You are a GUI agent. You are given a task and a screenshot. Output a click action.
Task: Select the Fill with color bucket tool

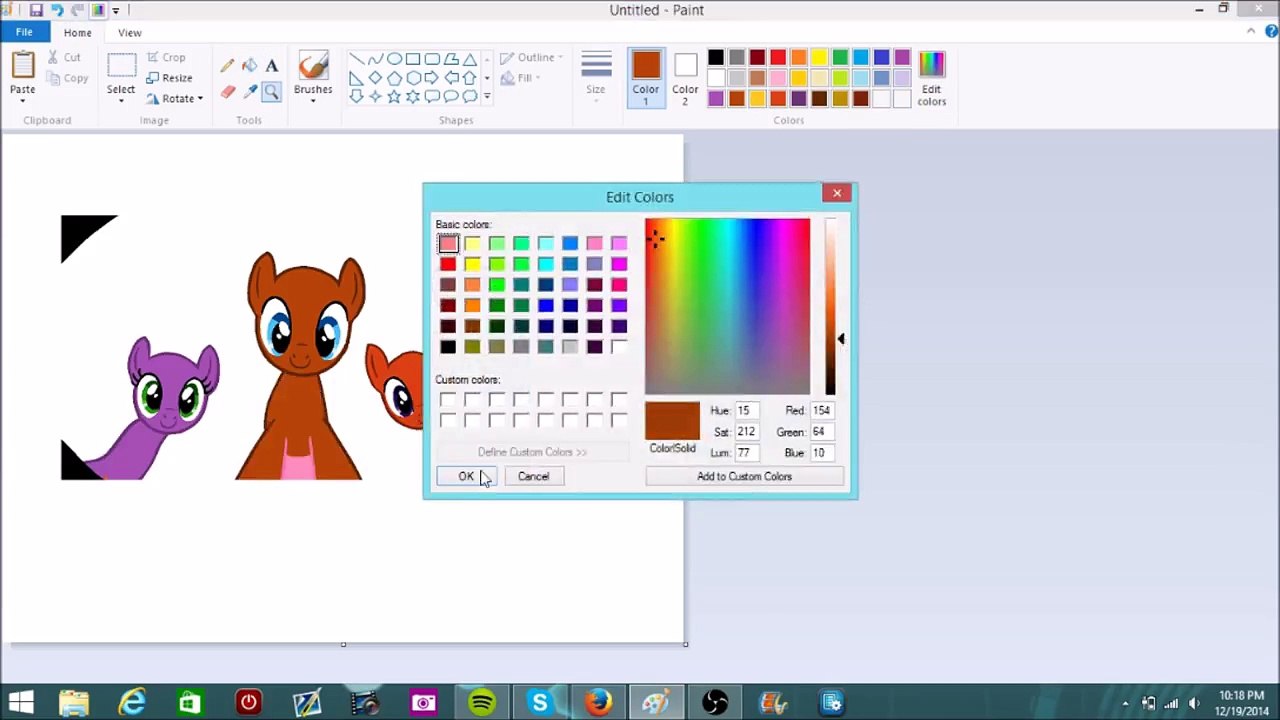pos(250,66)
